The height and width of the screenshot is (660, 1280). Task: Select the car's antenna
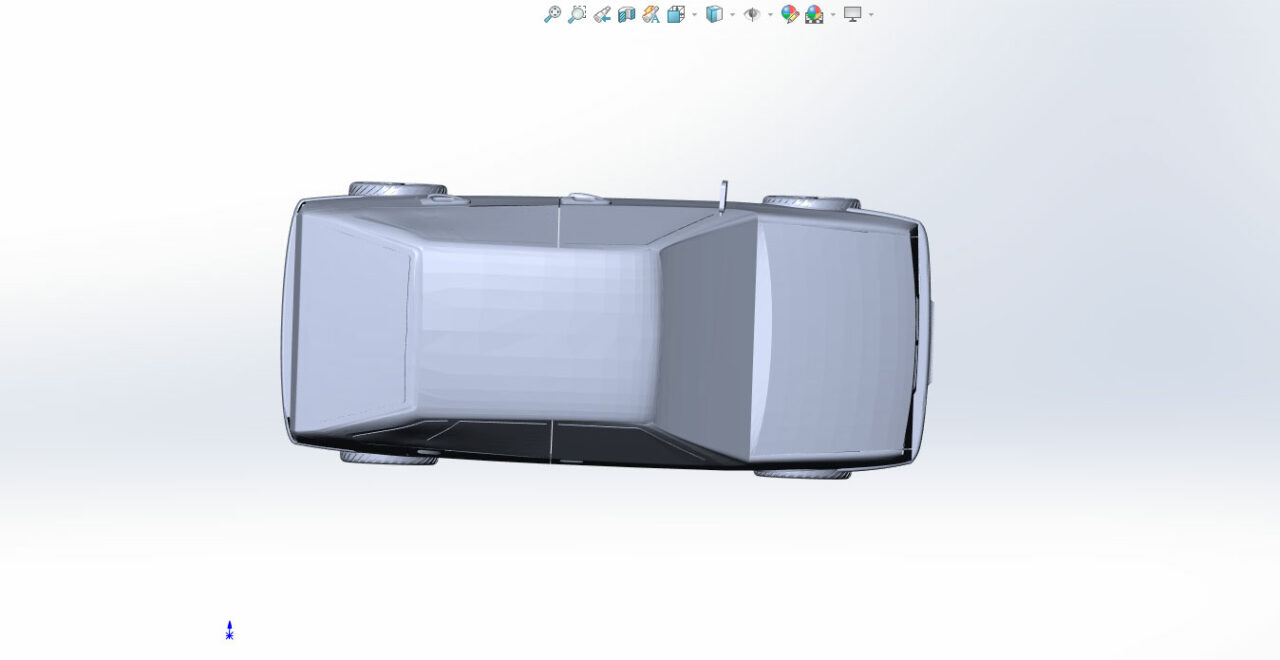pyautogui.click(x=723, y=196)
